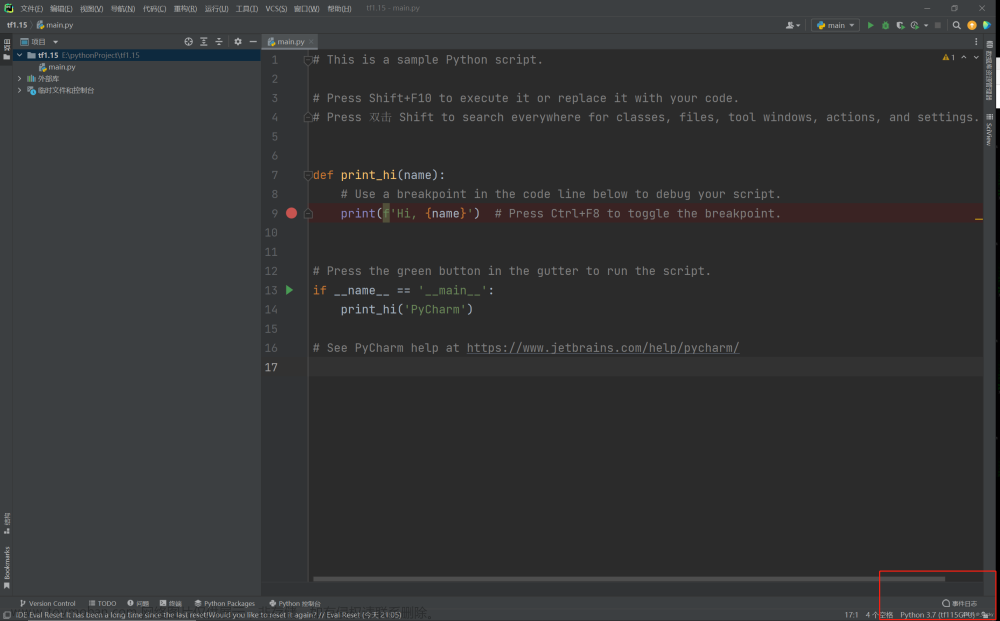Open 文件(F) menu

(32, 8)
